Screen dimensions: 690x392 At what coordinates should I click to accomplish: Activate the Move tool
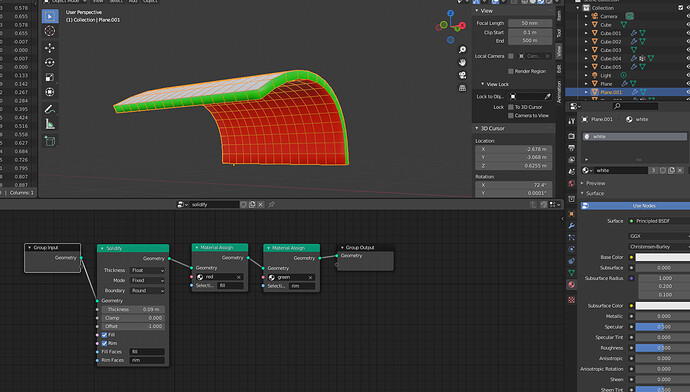[x=50, y=48]
